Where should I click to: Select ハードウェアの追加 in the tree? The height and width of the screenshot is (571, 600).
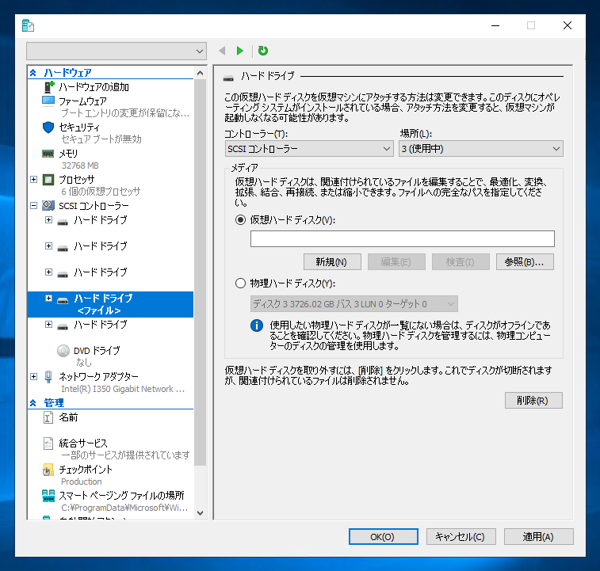click(x=94, y=87)
